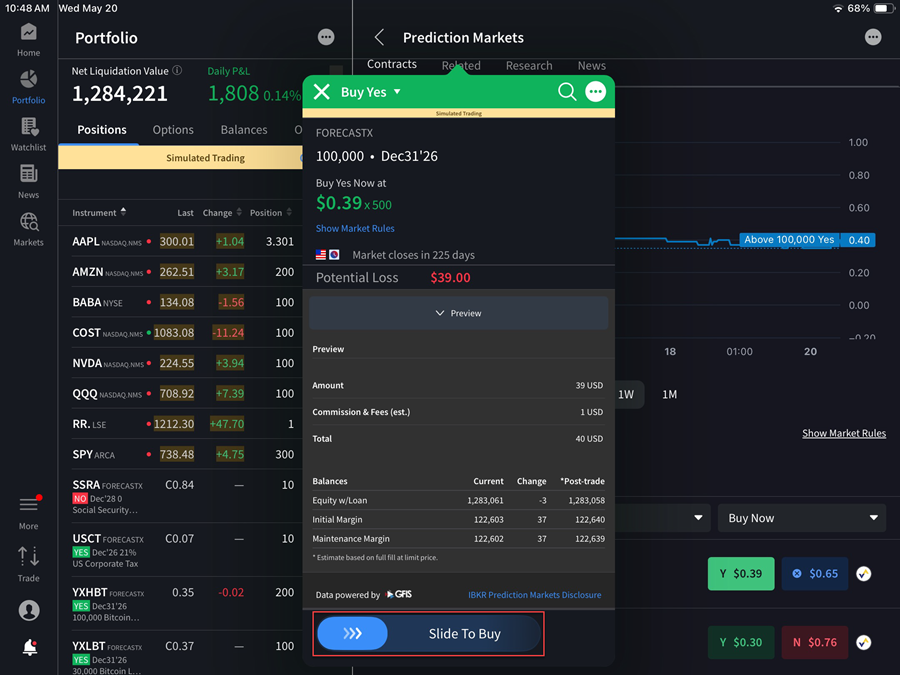Switch to the Options tab
The image size is (900, 675).
(x=173, y=130)
